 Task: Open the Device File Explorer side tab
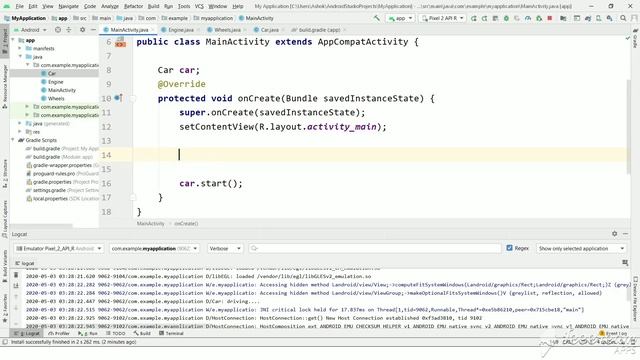pyautogui.click(x=636, y=298)
